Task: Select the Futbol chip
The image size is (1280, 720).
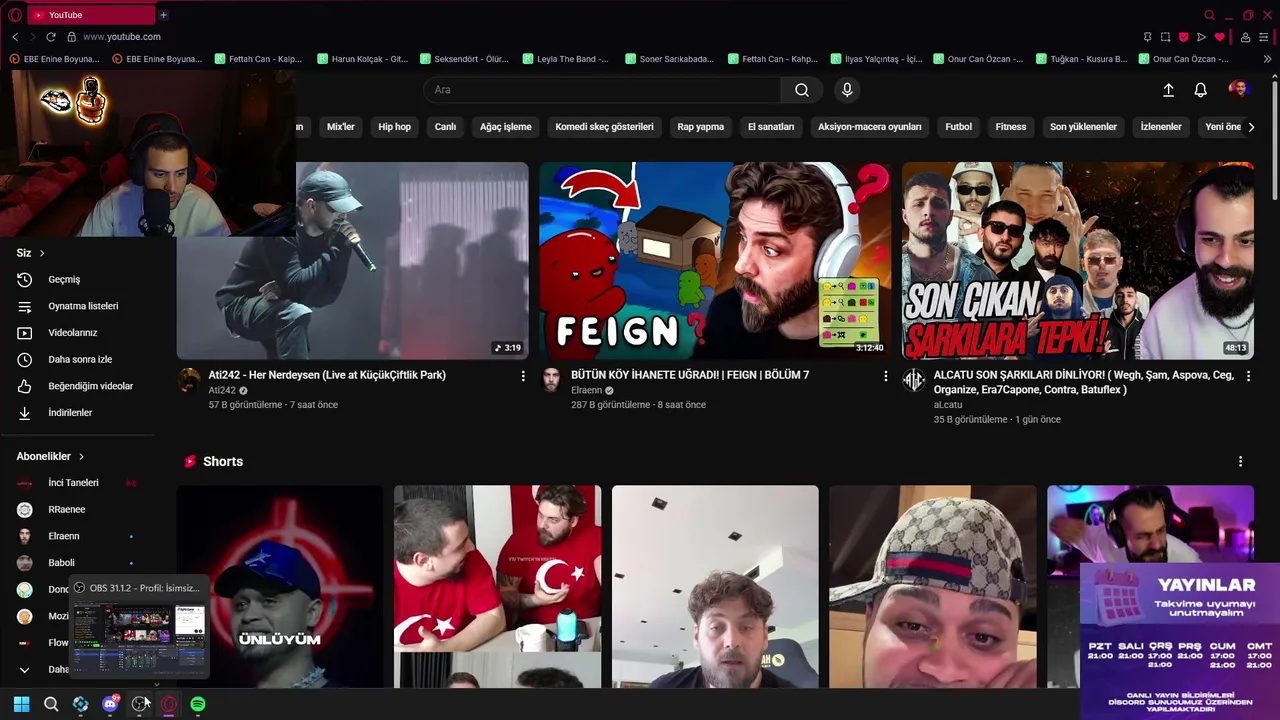Action: pos(959,127)
